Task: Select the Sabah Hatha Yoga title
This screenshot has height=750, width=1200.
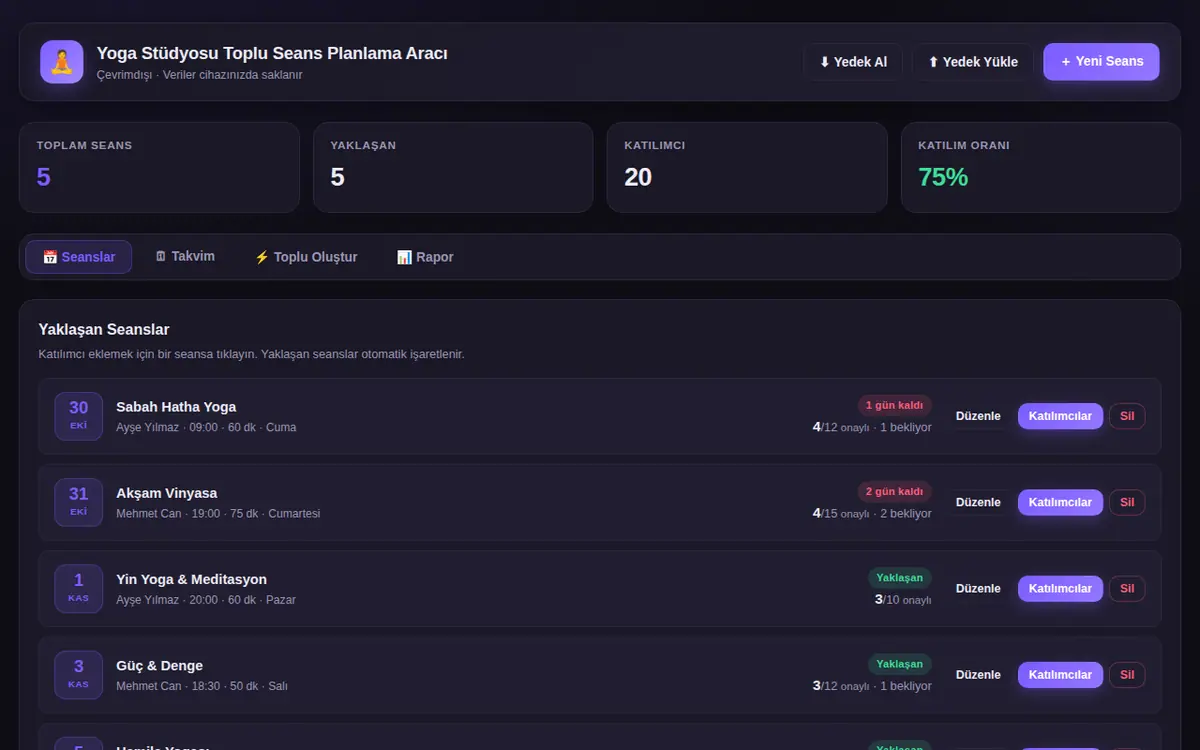Action: 176,407
